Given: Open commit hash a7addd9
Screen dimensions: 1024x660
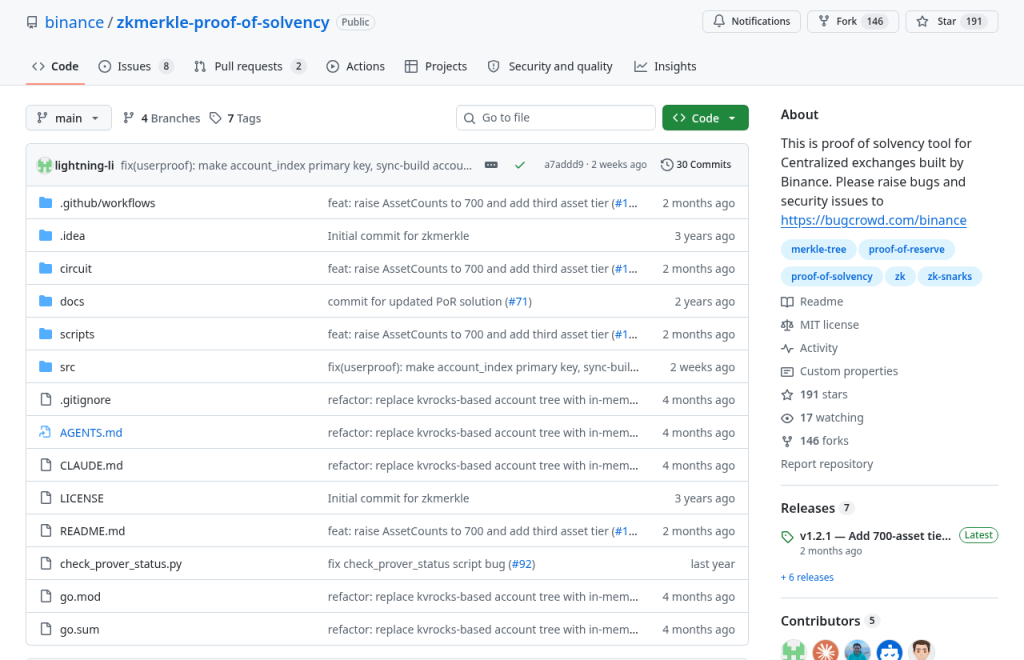Looking at the screenshot, I should click(x=564, y=165).
